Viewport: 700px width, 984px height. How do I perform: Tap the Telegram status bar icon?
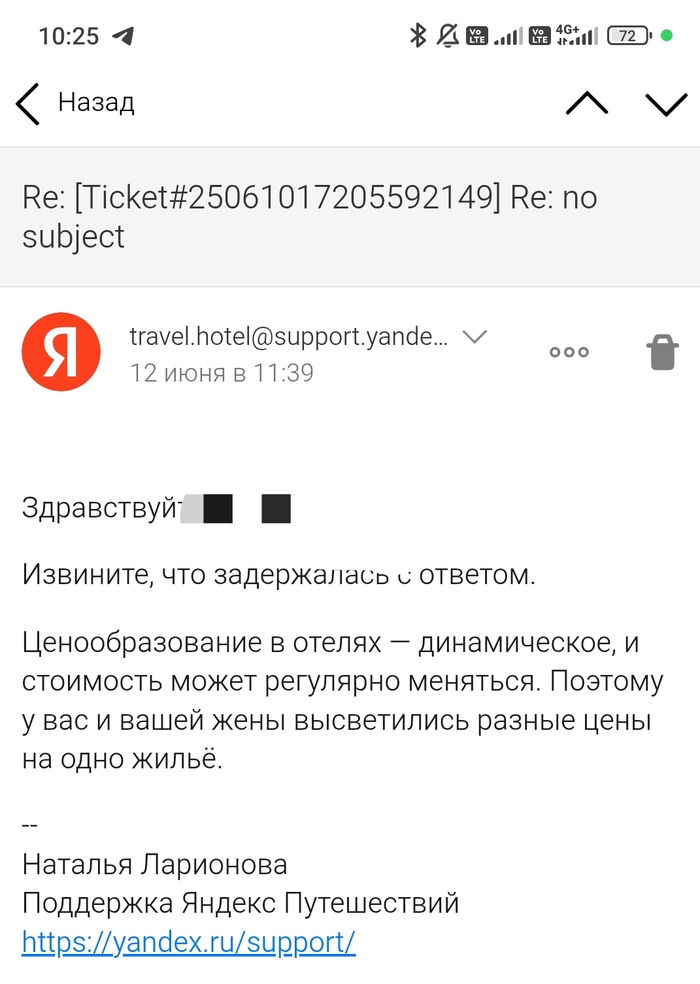(123, 37)
